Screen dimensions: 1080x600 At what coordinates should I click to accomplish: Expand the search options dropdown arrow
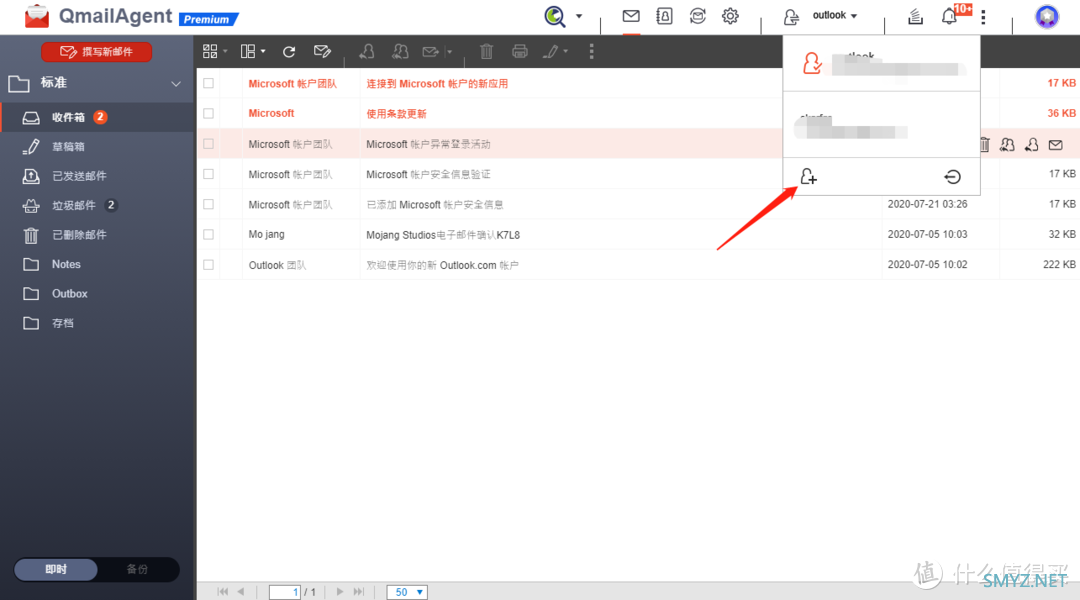[x=579, y=16]
